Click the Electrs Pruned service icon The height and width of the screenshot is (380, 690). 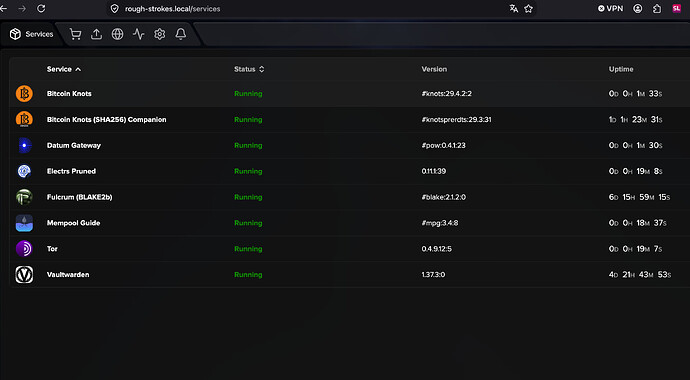tap(24, 171)
